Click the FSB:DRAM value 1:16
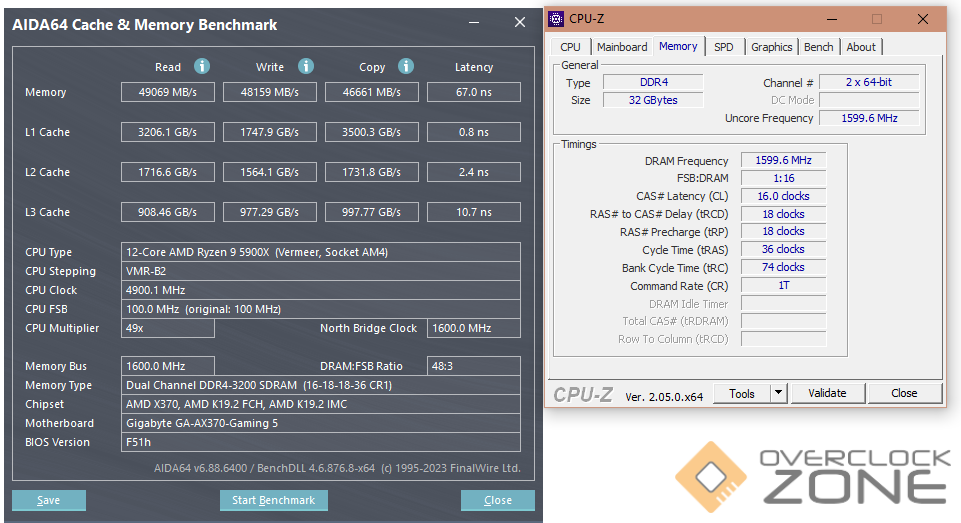This screenshot has height=523, width=961. (783, 178)
